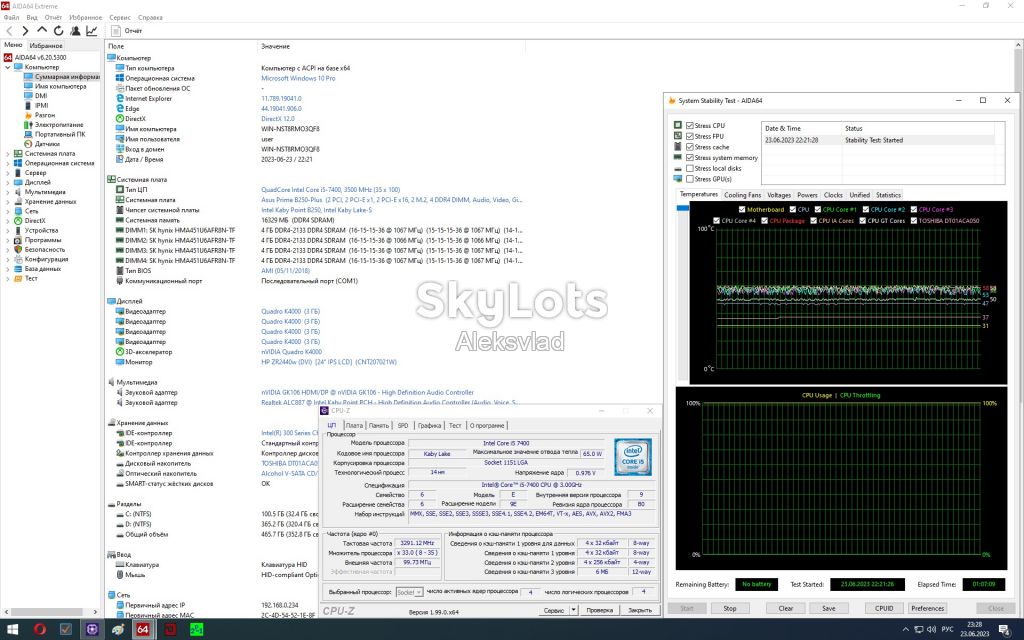
Task: Toggle TOSHIBA DT01ACA050 graph checkbox
Action: pyautogui.click(x=914, y=221)
